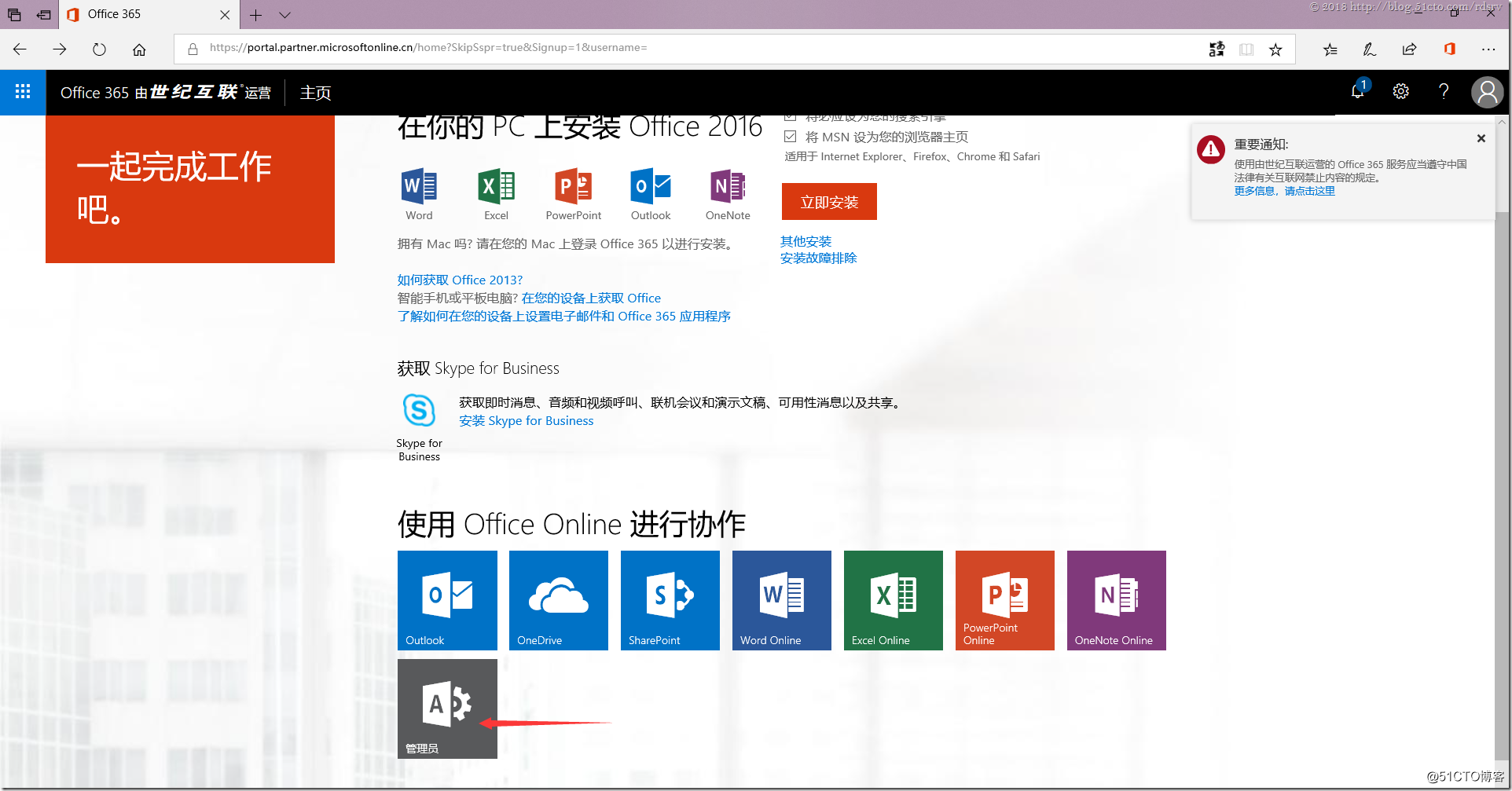Open the 安装故障排除 link
Viewport: 1512px width, 791px height.
click(x=818, y=258)
